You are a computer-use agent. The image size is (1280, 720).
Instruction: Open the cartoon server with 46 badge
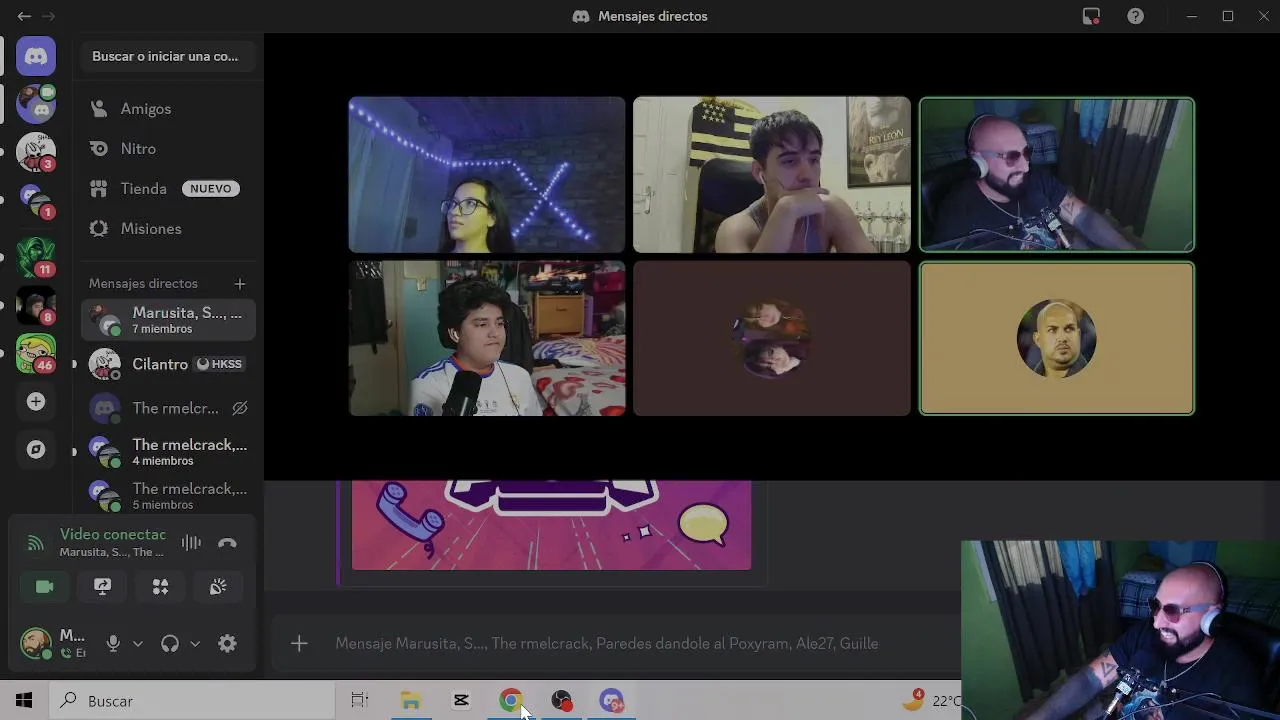[36, 353]
